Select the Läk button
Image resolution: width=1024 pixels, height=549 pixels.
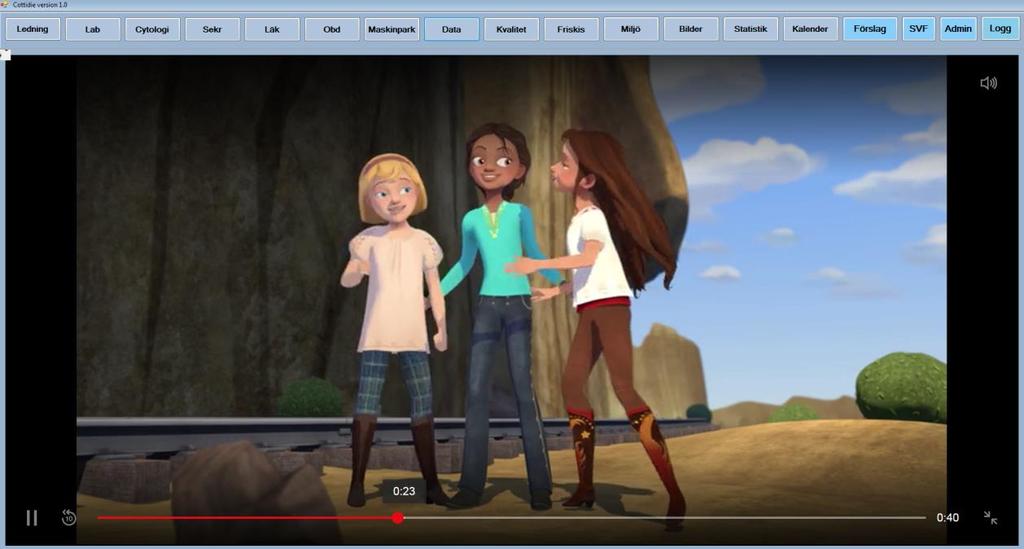[x=272, y=29]
